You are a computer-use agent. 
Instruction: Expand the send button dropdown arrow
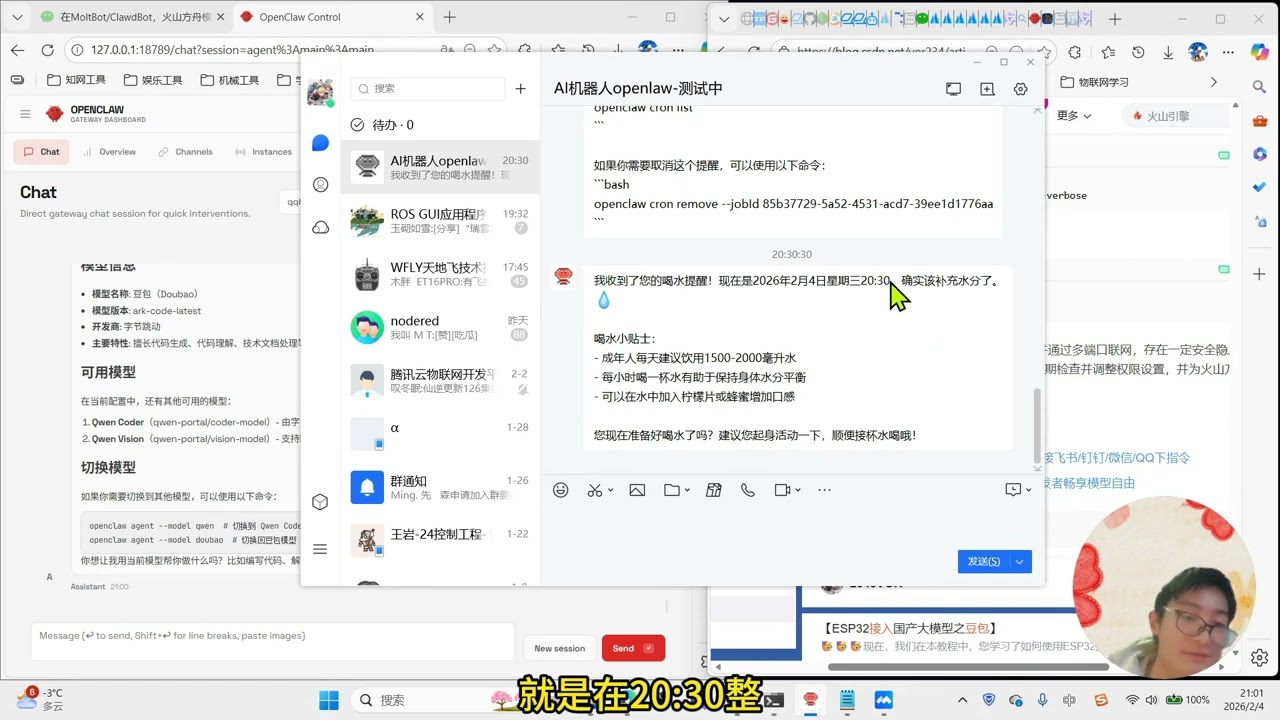1019,561
